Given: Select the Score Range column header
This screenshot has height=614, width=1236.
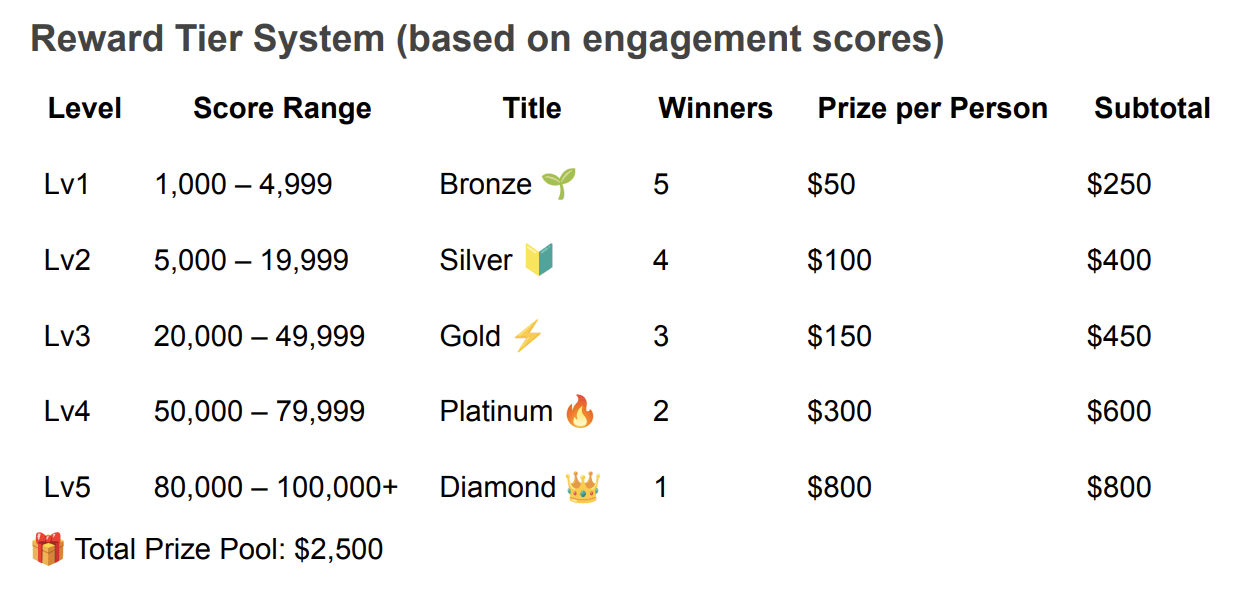Looking at the screenshot, I should tap(282, 108).
